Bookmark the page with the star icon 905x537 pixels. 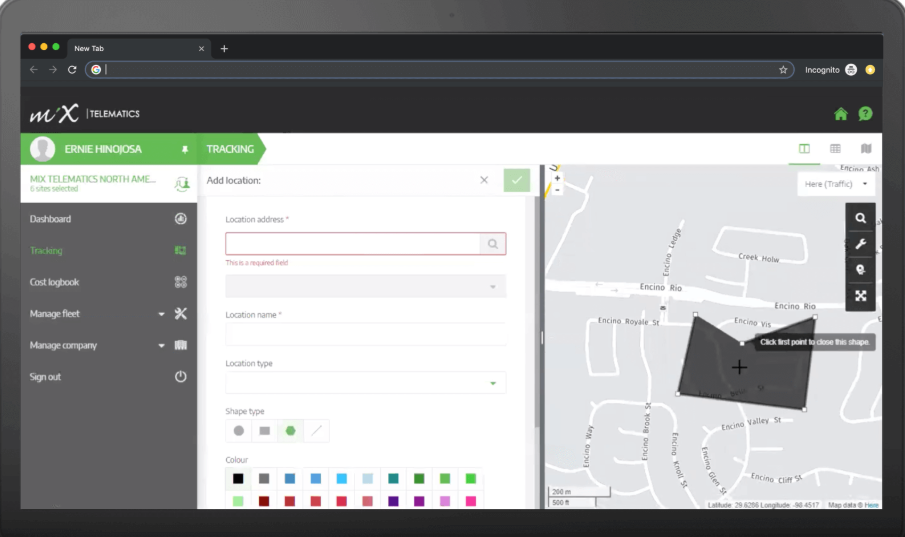pos(783,70)
